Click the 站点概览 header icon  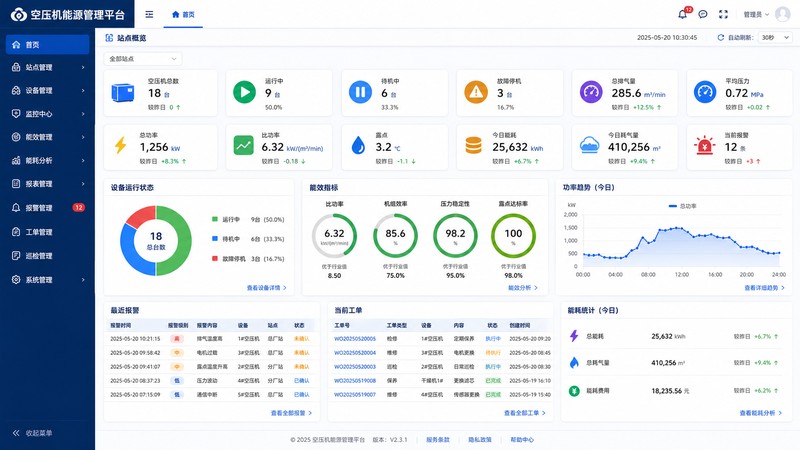tap(109, 38)
